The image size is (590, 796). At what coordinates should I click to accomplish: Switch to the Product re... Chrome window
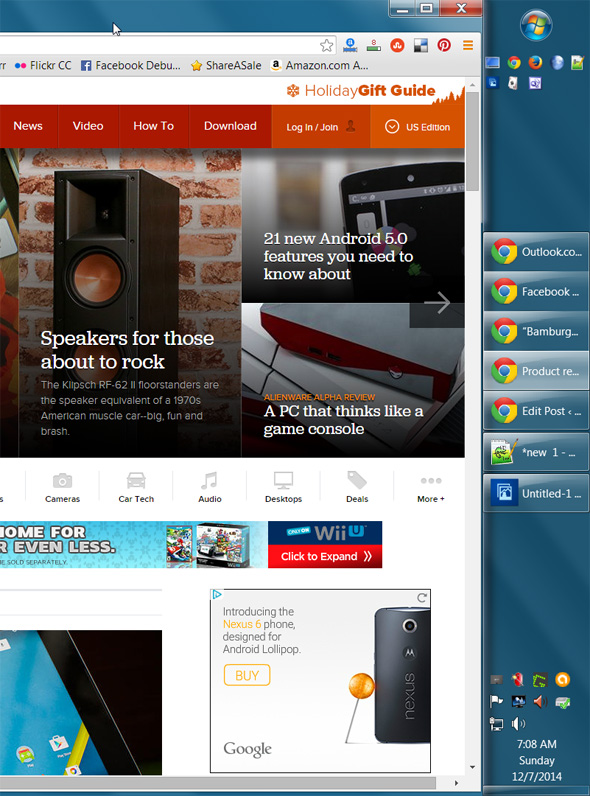(536, 371)
